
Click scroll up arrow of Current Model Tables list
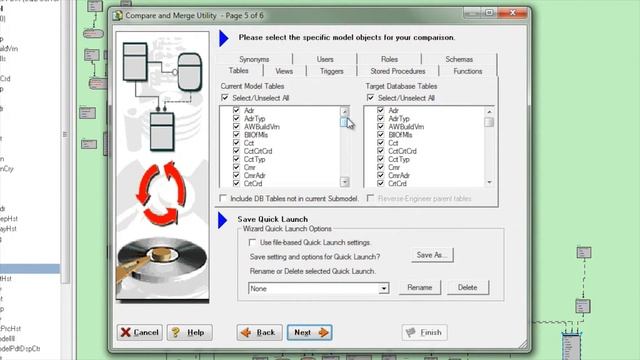point(344,111)
